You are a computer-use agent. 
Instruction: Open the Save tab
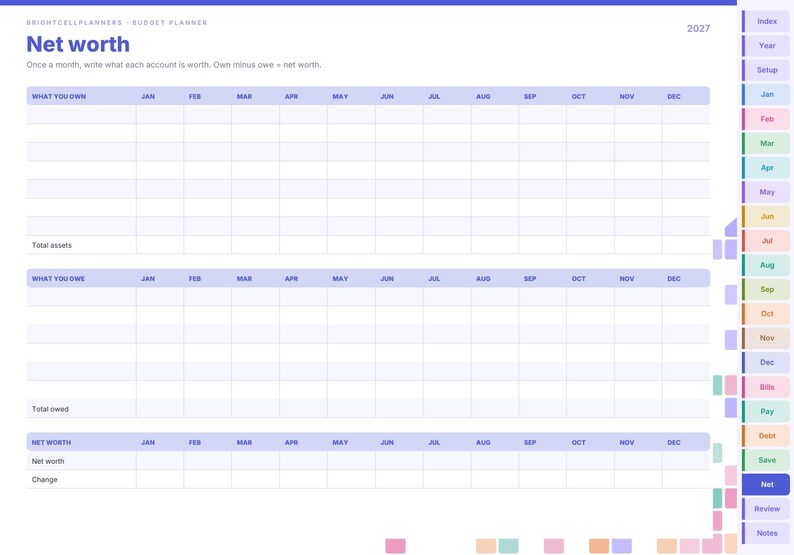766,460
